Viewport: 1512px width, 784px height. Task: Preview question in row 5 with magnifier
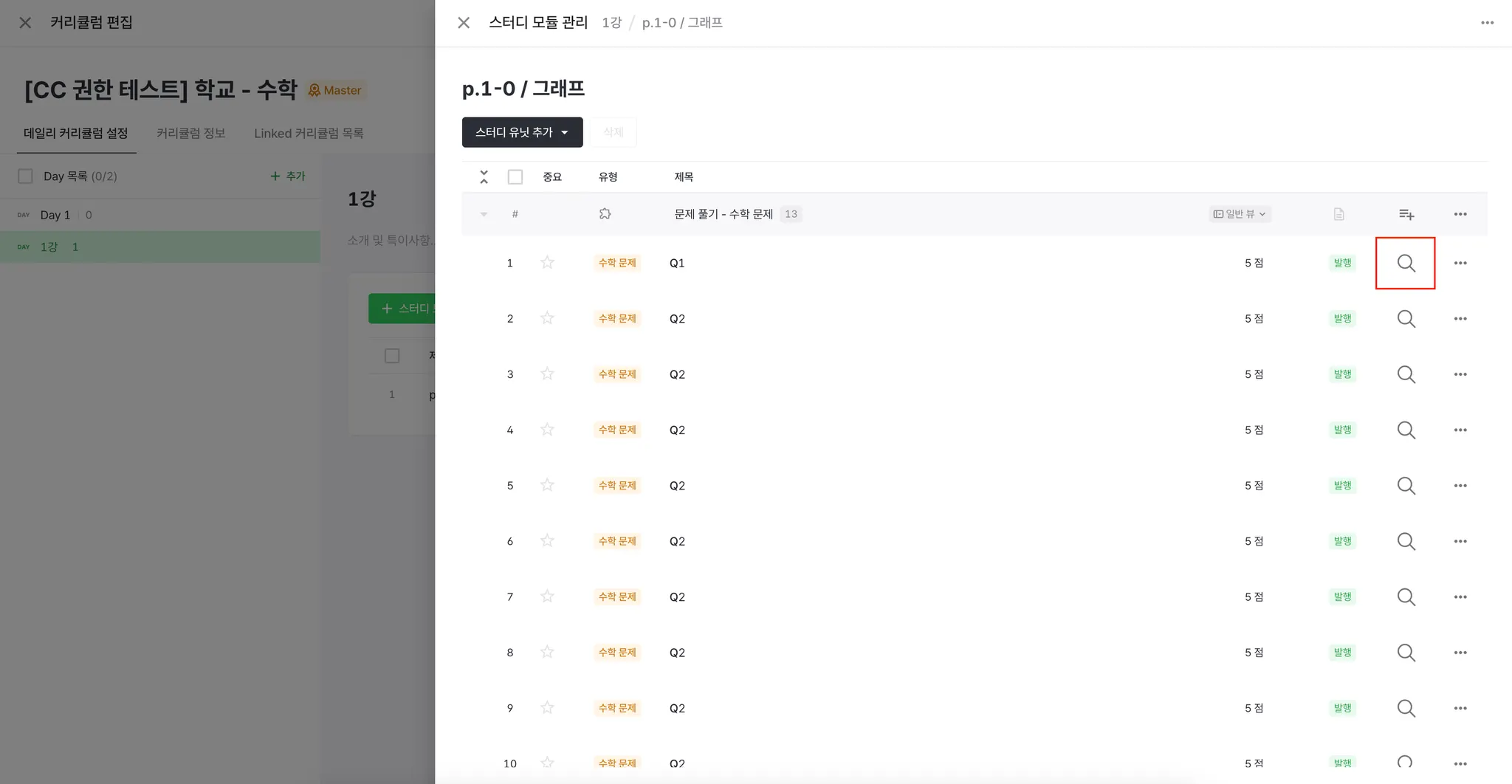tap(1406, 486)
